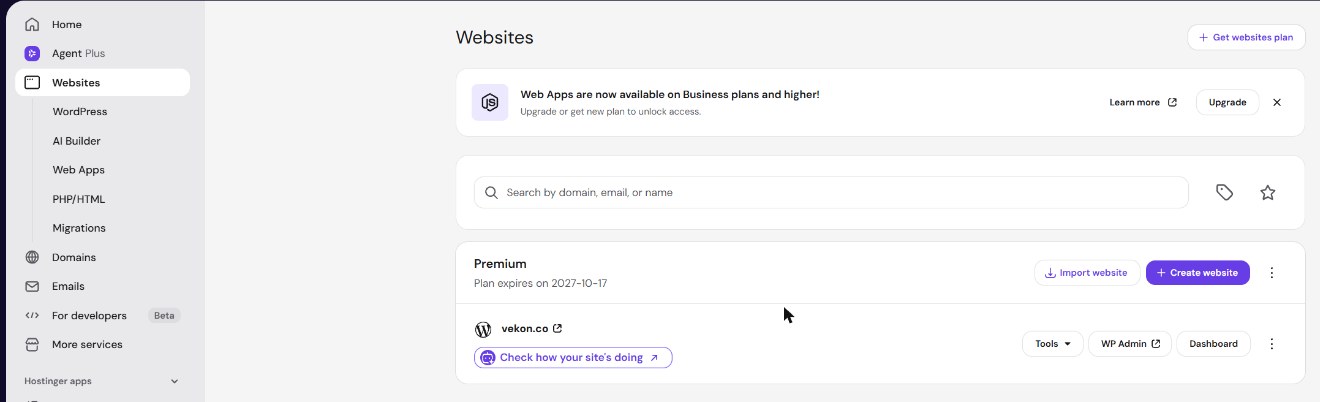Click the Websites browser icon in the sidebar
Screen dimensions: 1320x402
(32, 83)
